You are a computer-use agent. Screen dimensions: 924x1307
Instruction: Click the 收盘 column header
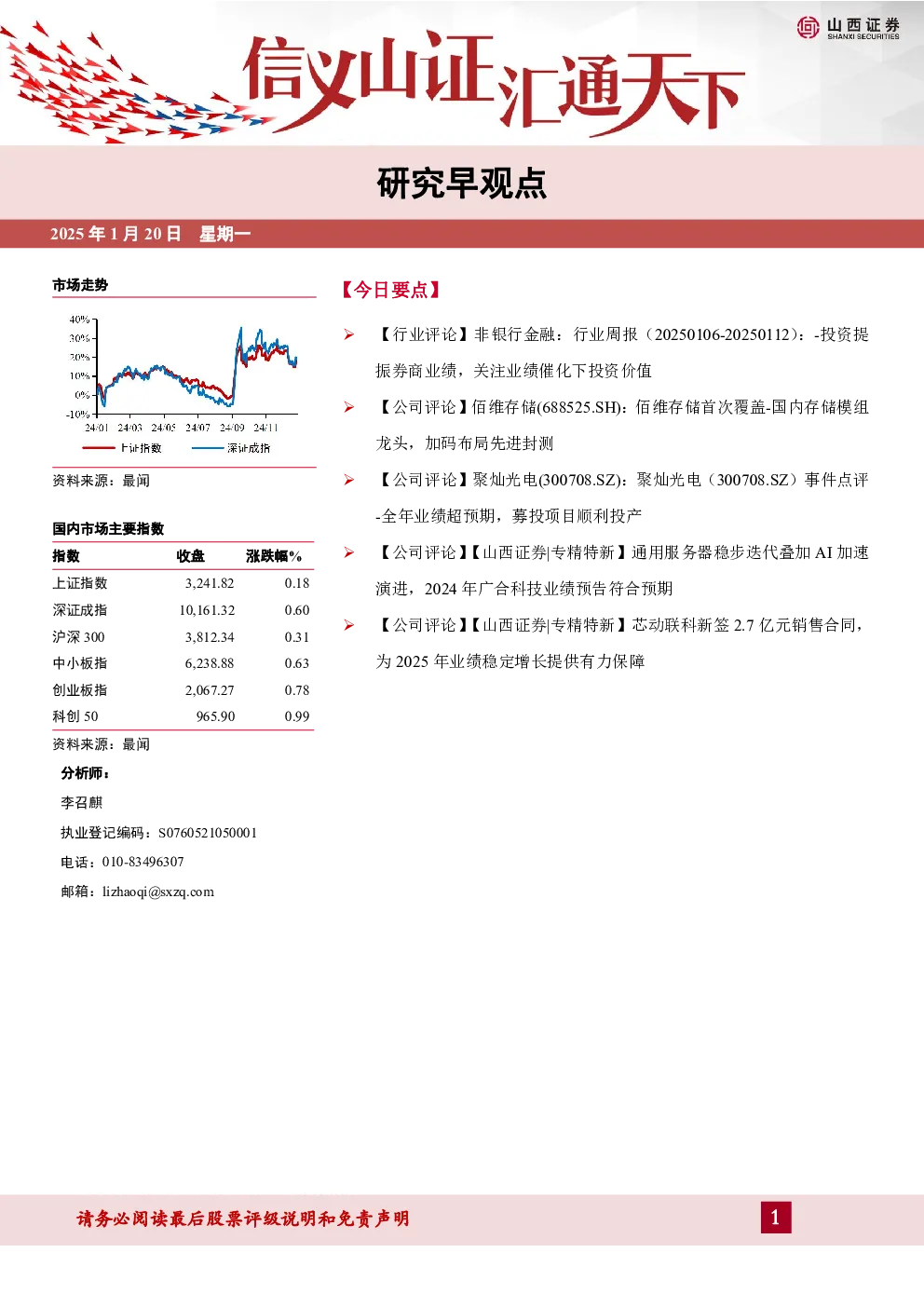[x=191, y=556]
